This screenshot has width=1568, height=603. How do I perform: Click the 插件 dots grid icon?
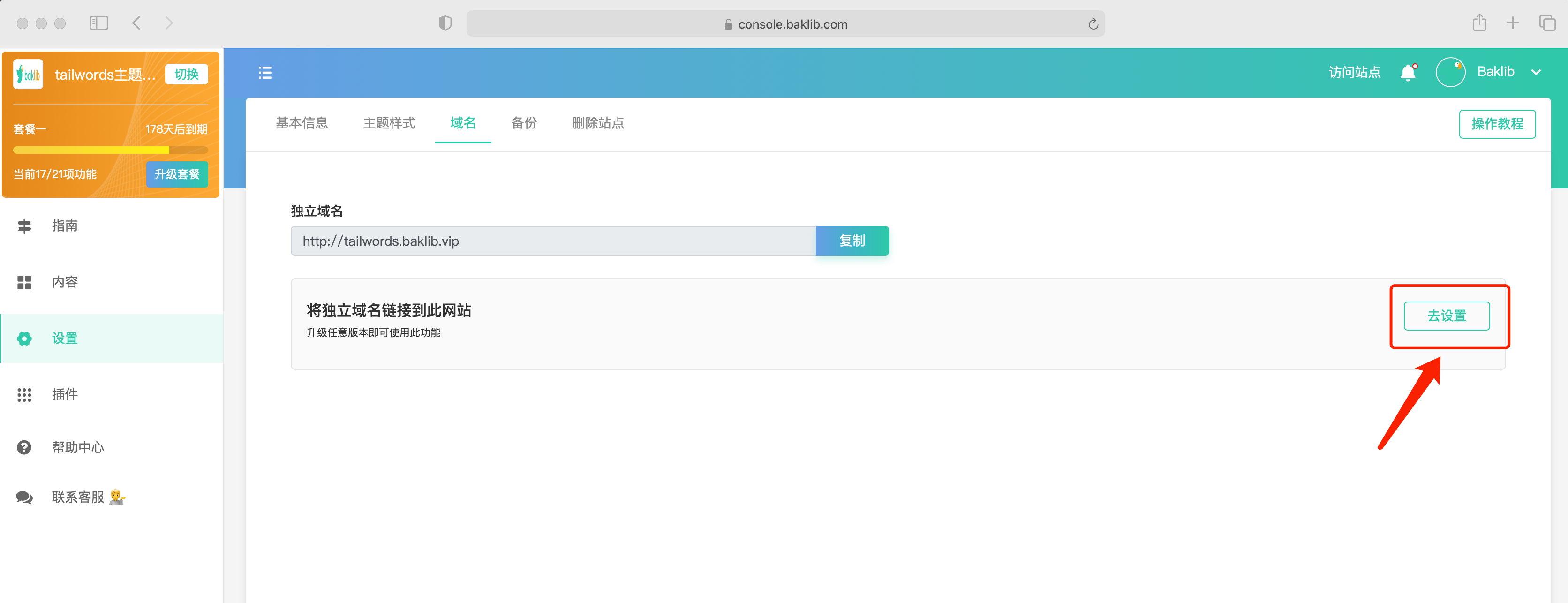pyautogui.click(x=24, y=395)
